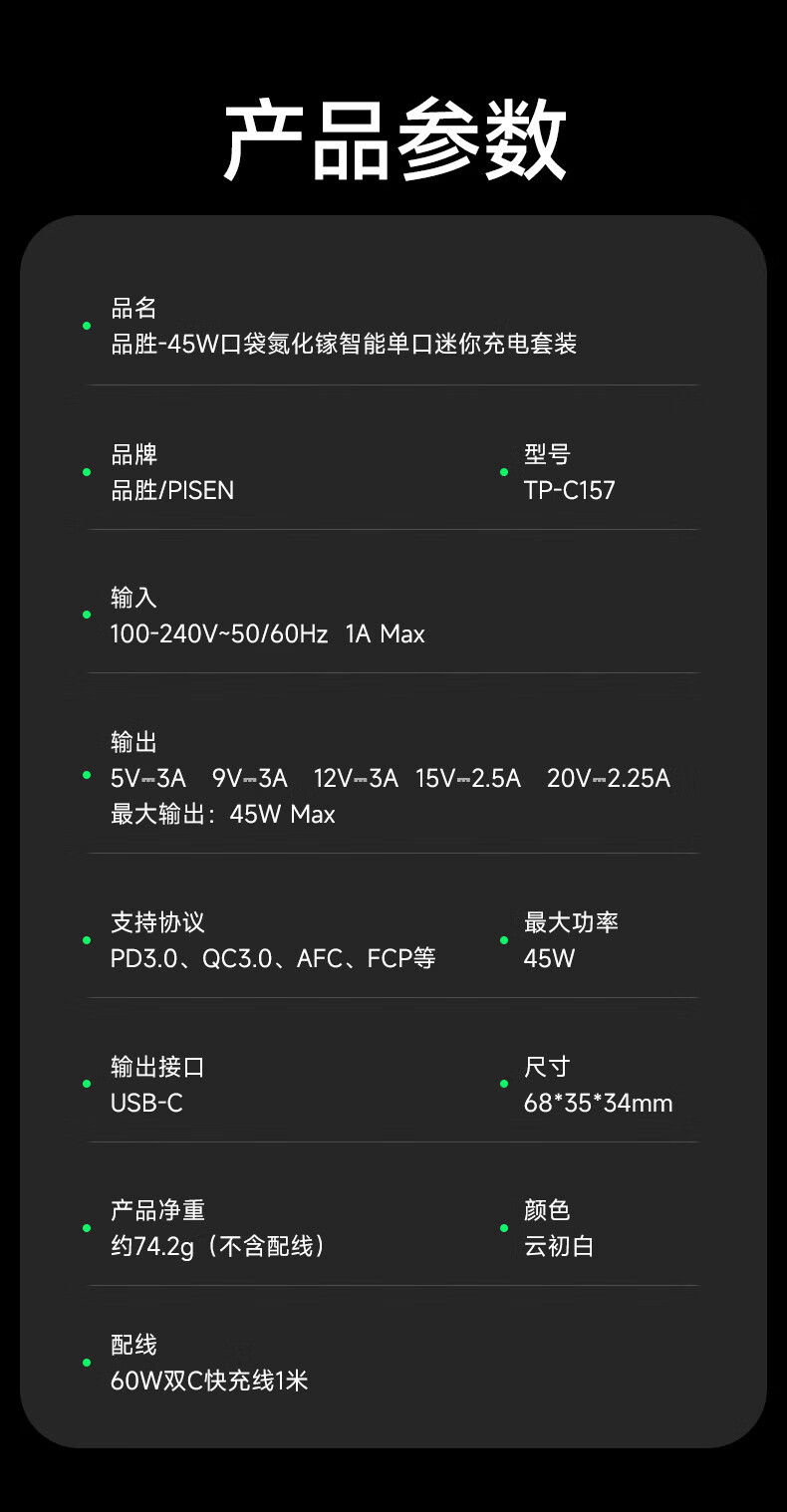The height and width of the screenshot is (1512, 787).
Task: Select the green bullet next to 最大功率
Action: tap(504, 940)
